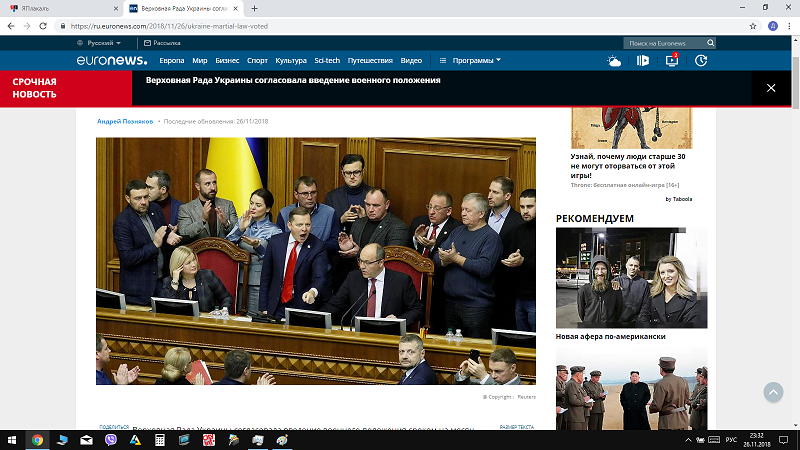Open the Новая афера по-американски thumbnail
Viewport: 800px width, 450px height.
(631, 278)
